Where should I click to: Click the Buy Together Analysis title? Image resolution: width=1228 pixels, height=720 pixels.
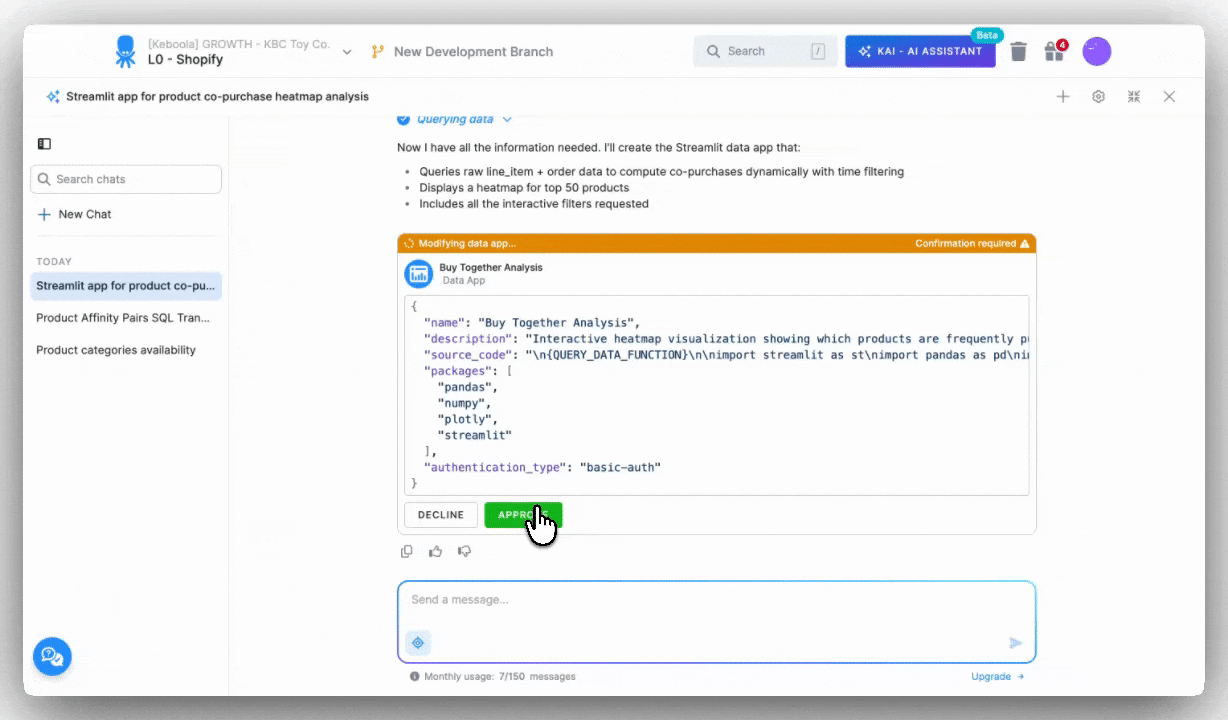(491, 267)
